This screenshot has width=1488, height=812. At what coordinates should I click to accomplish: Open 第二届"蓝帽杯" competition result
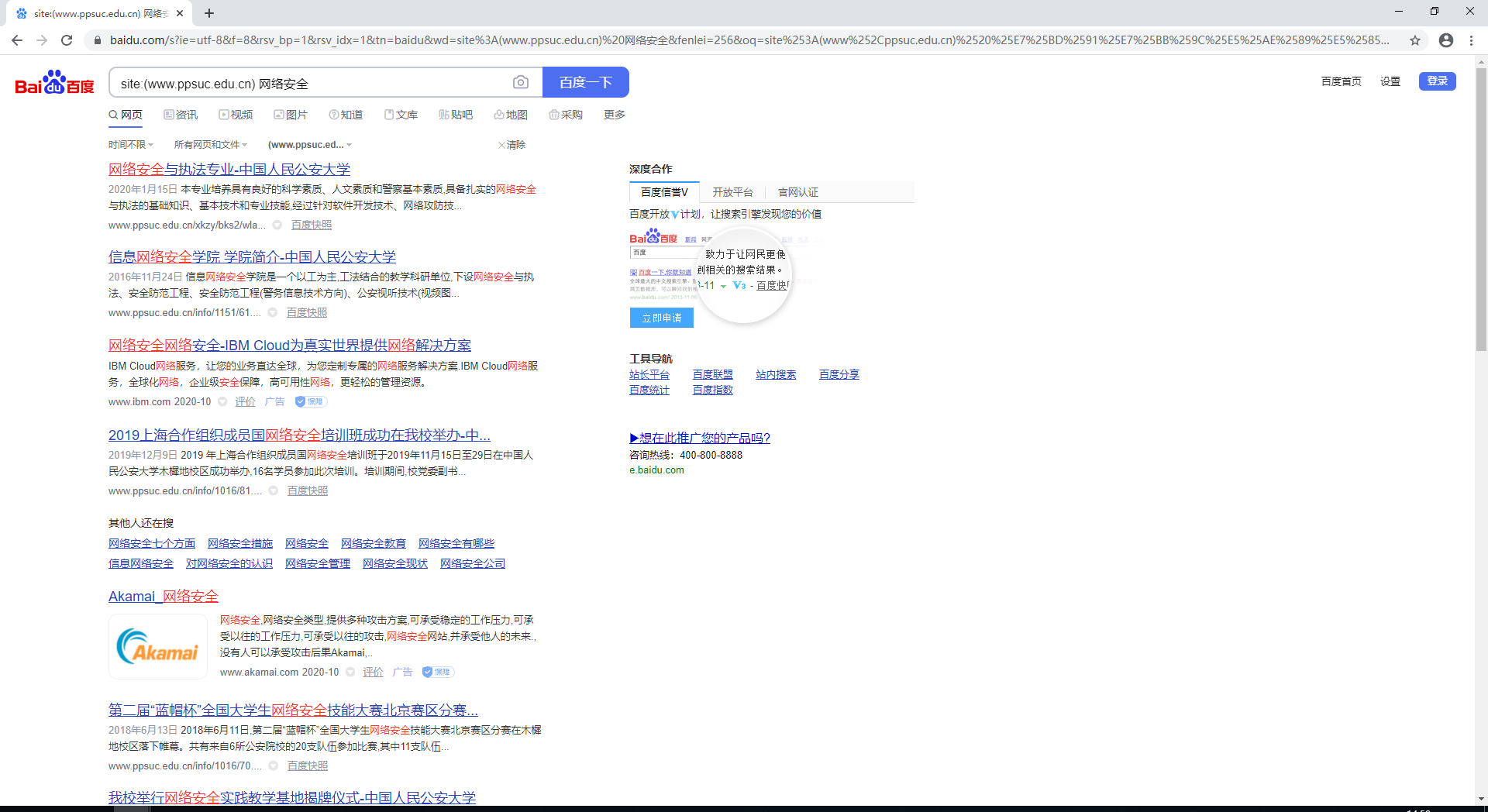coord(293,710)
